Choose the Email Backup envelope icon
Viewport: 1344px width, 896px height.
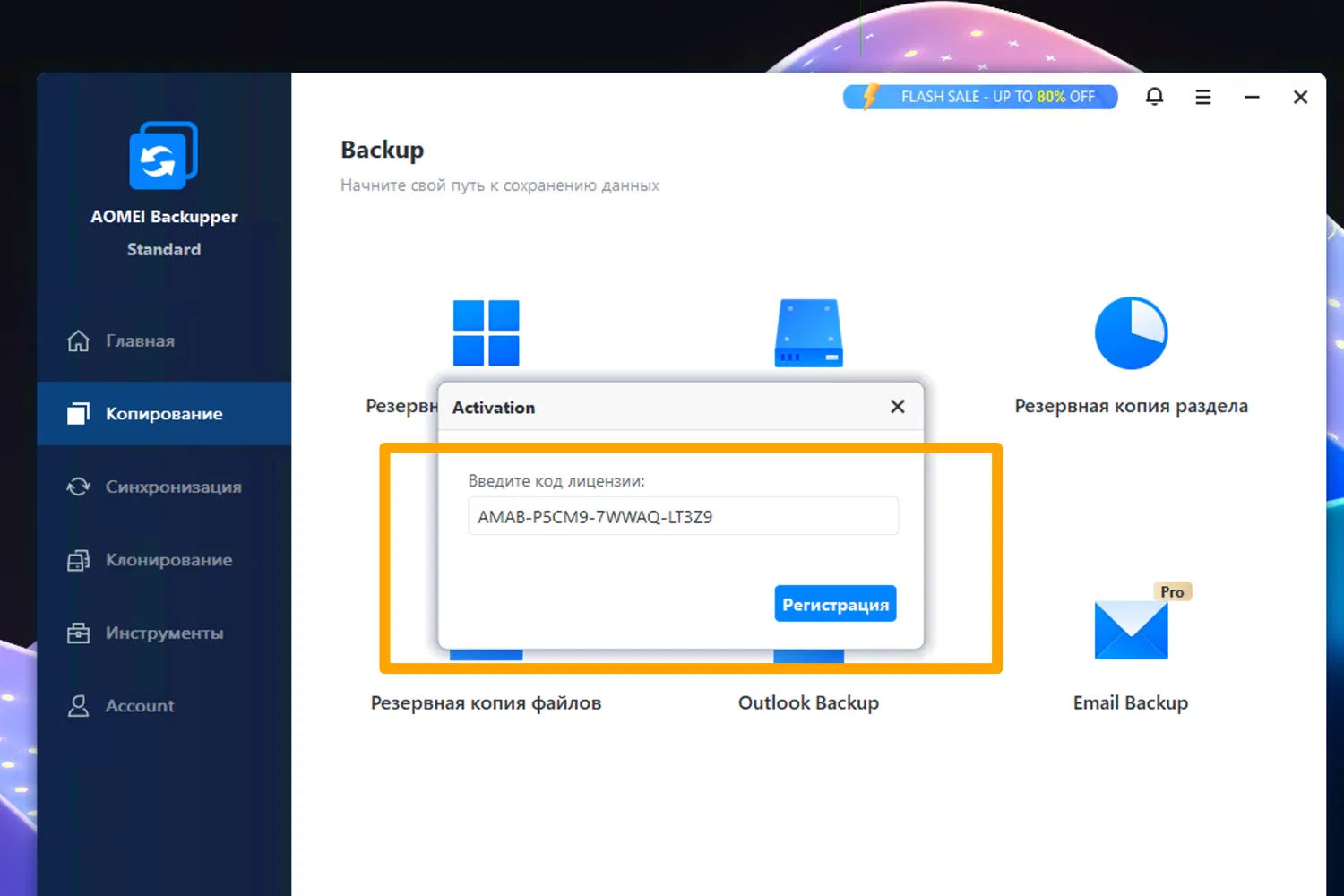(1131, 630)
